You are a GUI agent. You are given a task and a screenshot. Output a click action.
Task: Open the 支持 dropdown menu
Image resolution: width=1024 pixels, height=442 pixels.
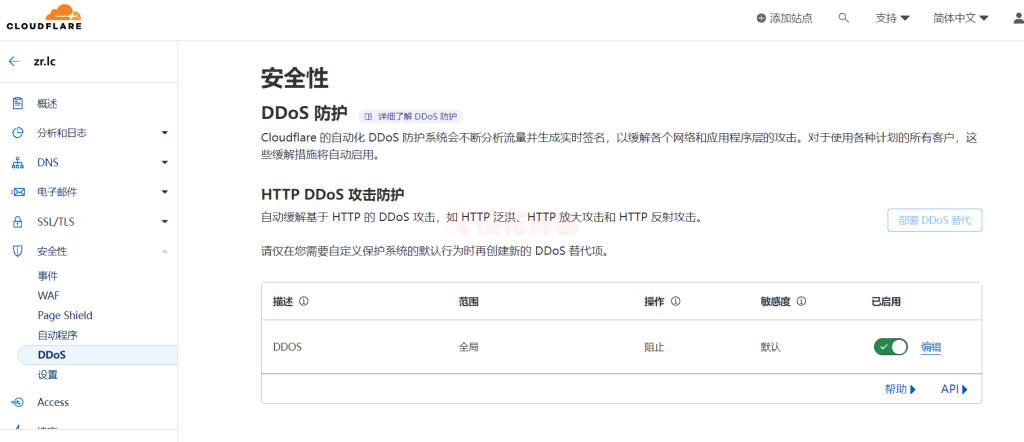pos(892,18)
